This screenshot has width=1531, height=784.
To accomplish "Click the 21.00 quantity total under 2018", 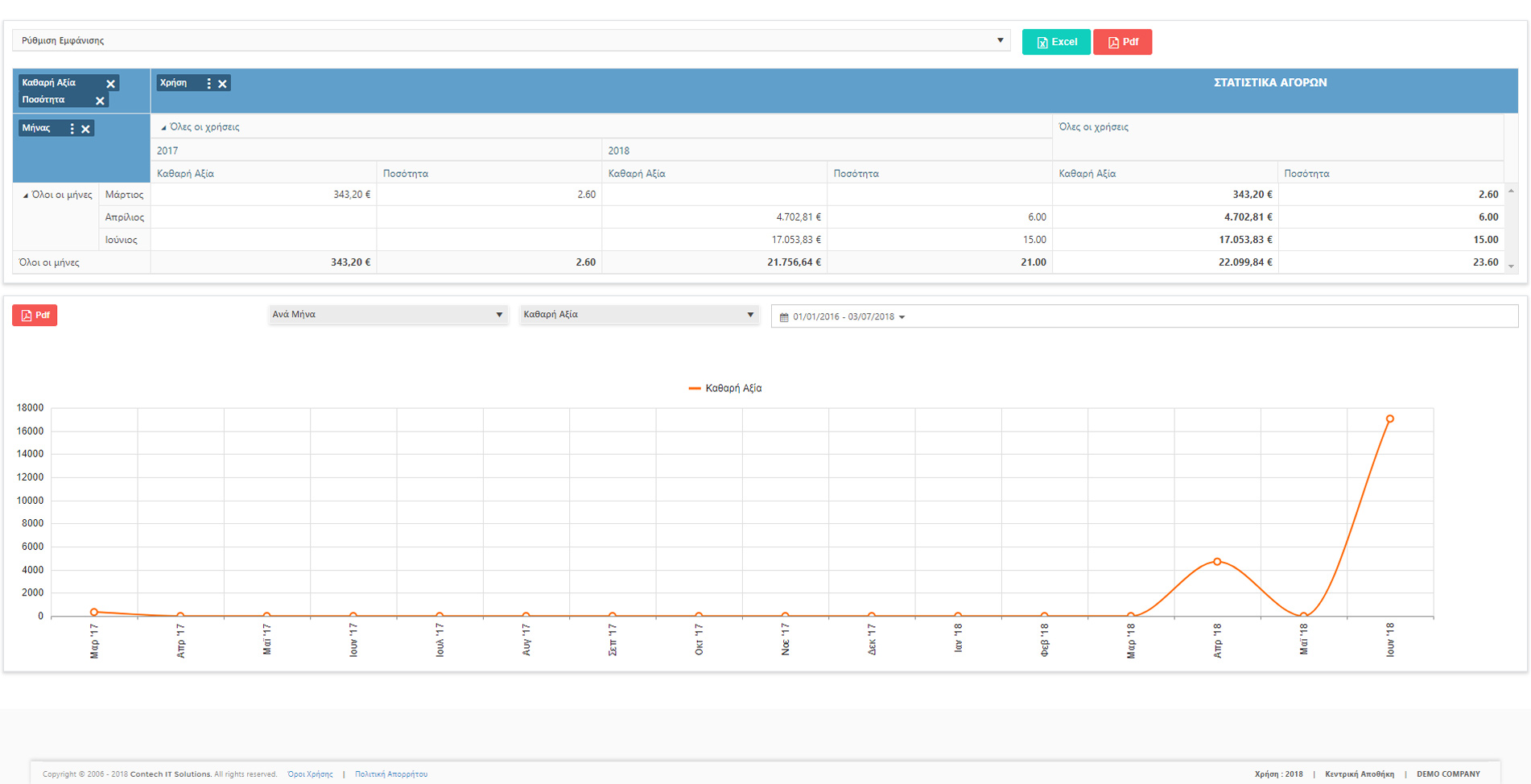I will (x=939, y=262).
